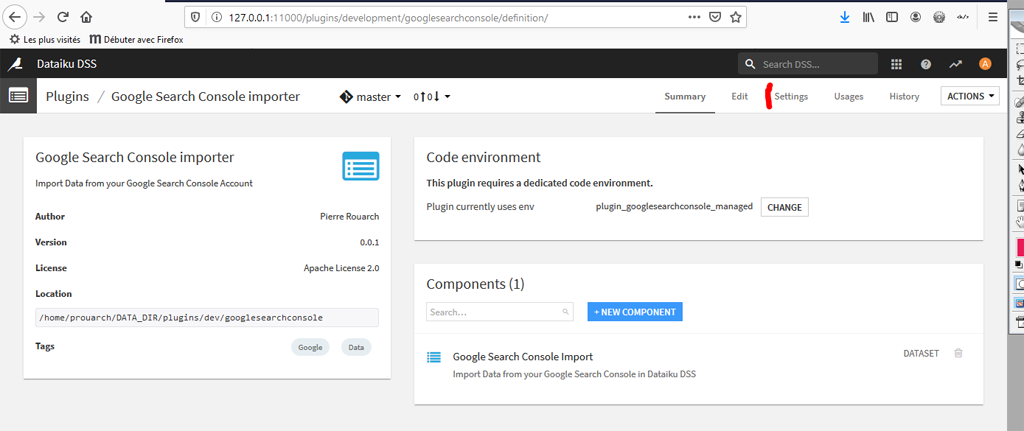Go to the Usages tab
The width and height of the screenshot is (1024, 431).
point(848,97)
